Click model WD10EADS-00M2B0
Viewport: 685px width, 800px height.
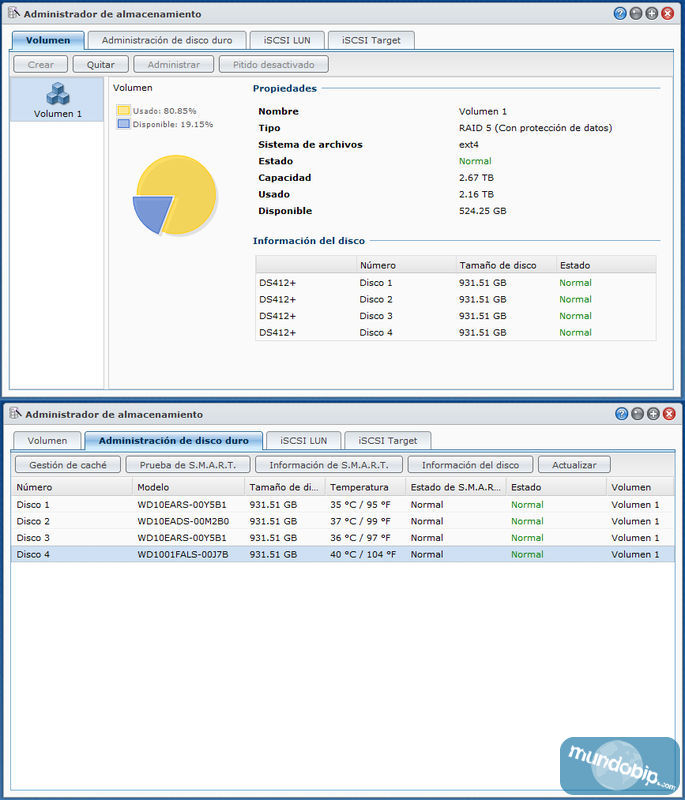pyautogui.click(x=183, y=521)
